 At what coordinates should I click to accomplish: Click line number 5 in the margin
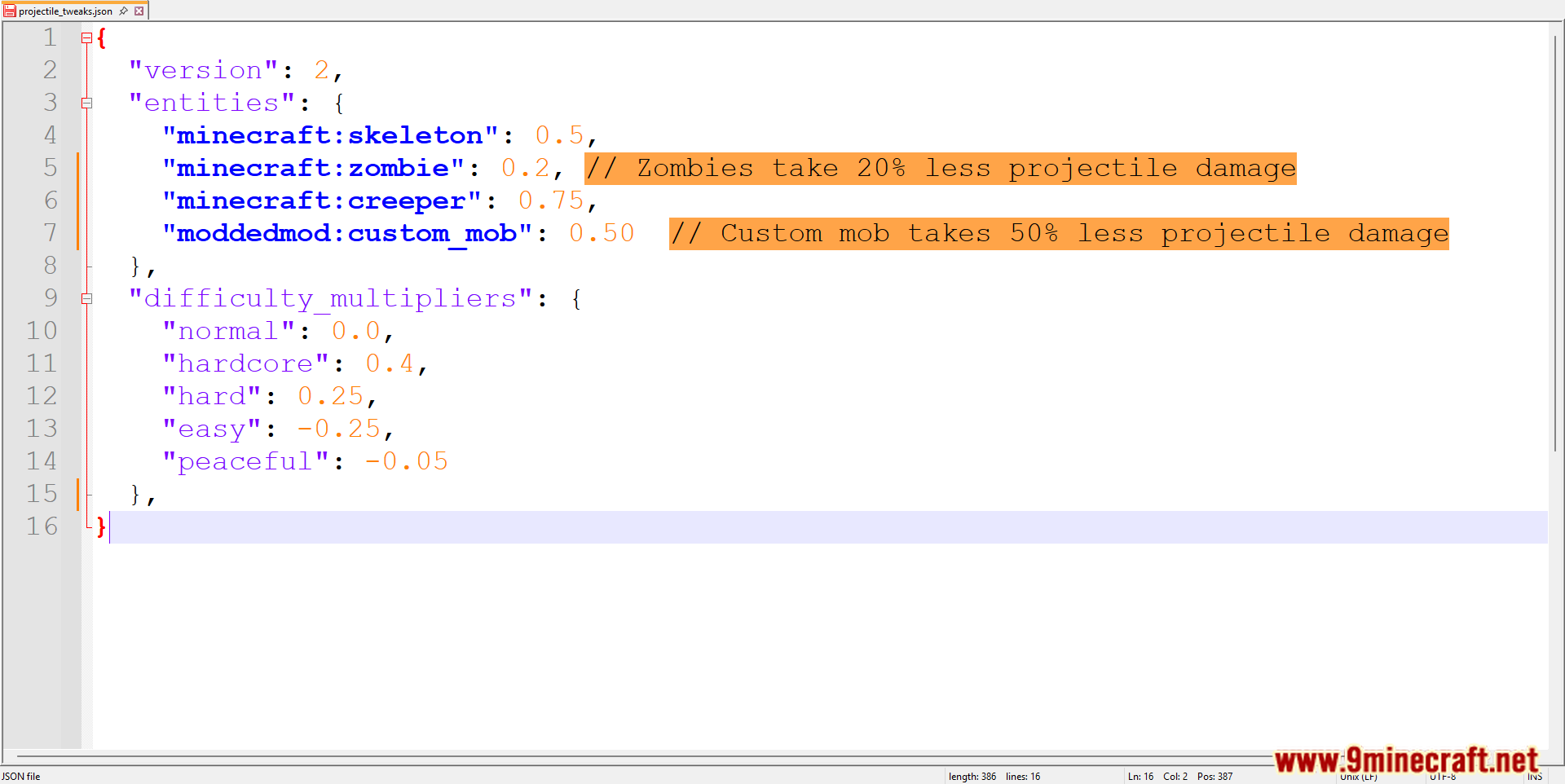50,168
